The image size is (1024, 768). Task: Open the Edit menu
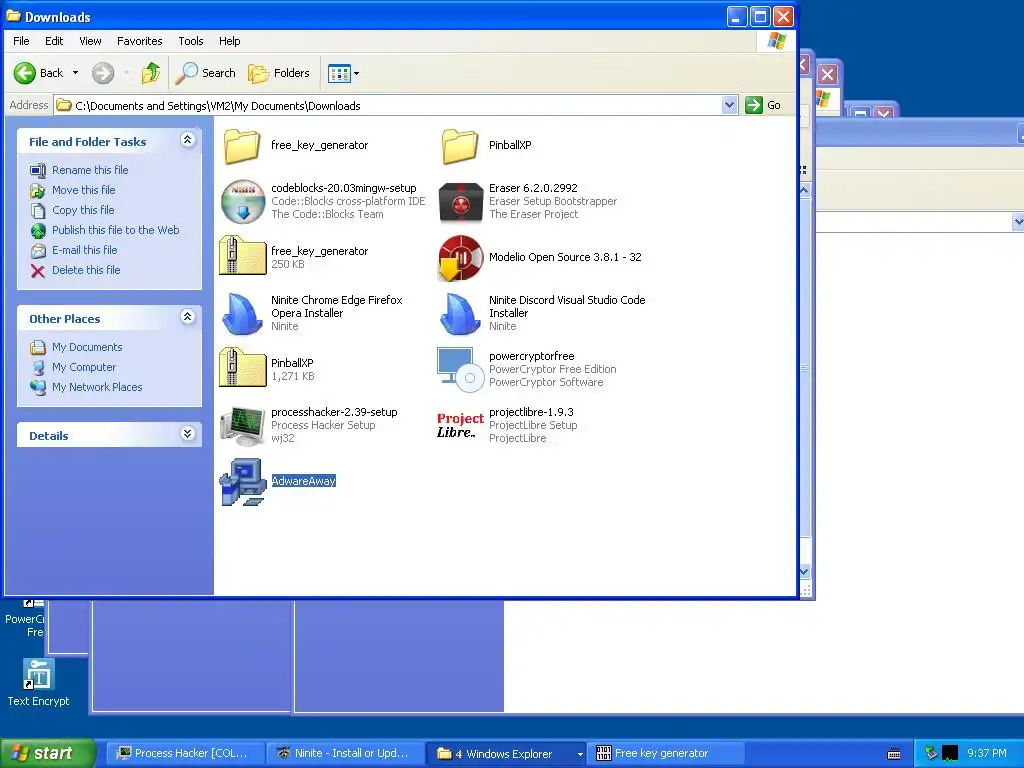54,41
